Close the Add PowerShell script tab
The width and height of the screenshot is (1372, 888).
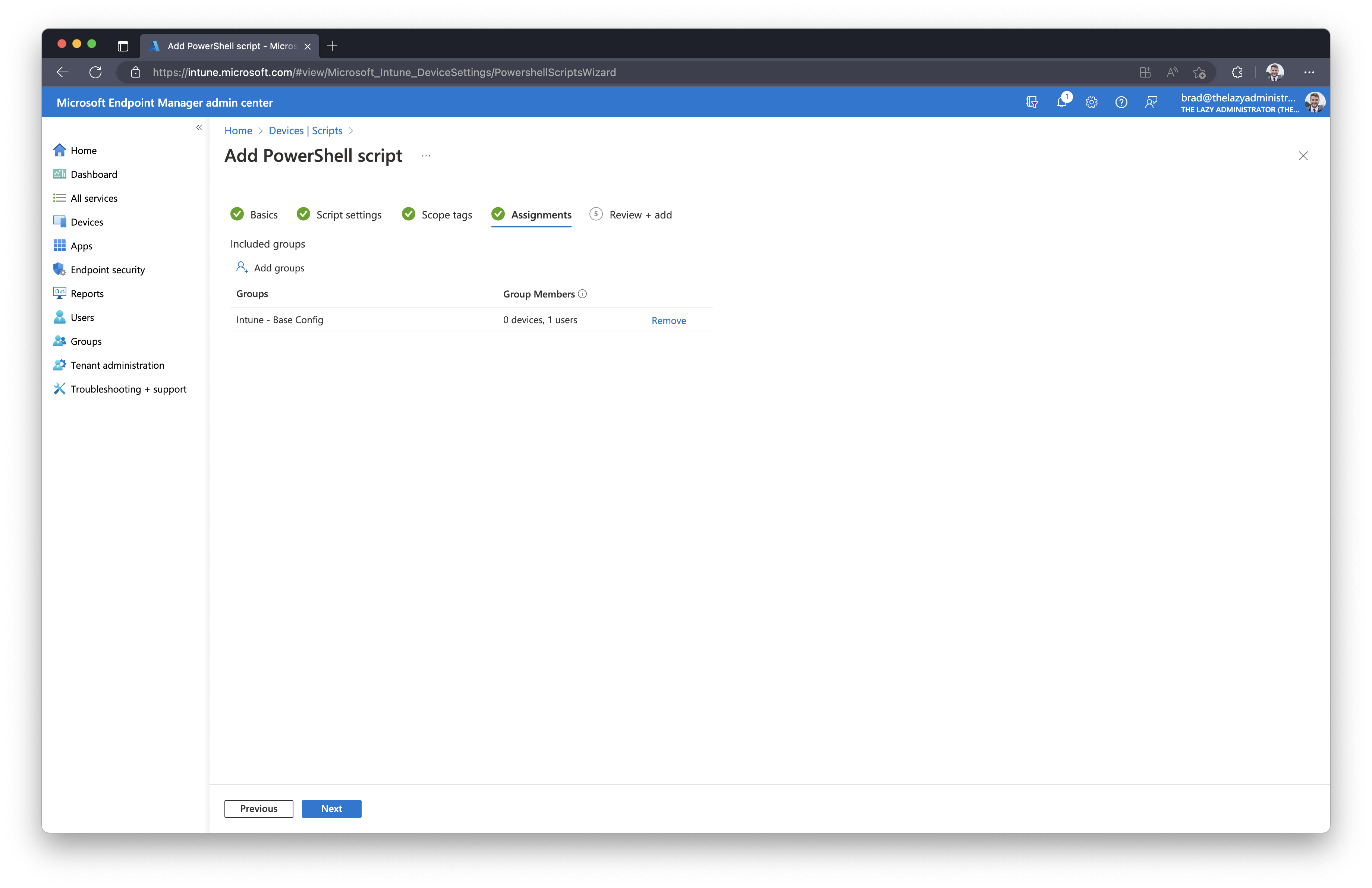(308, 46)
